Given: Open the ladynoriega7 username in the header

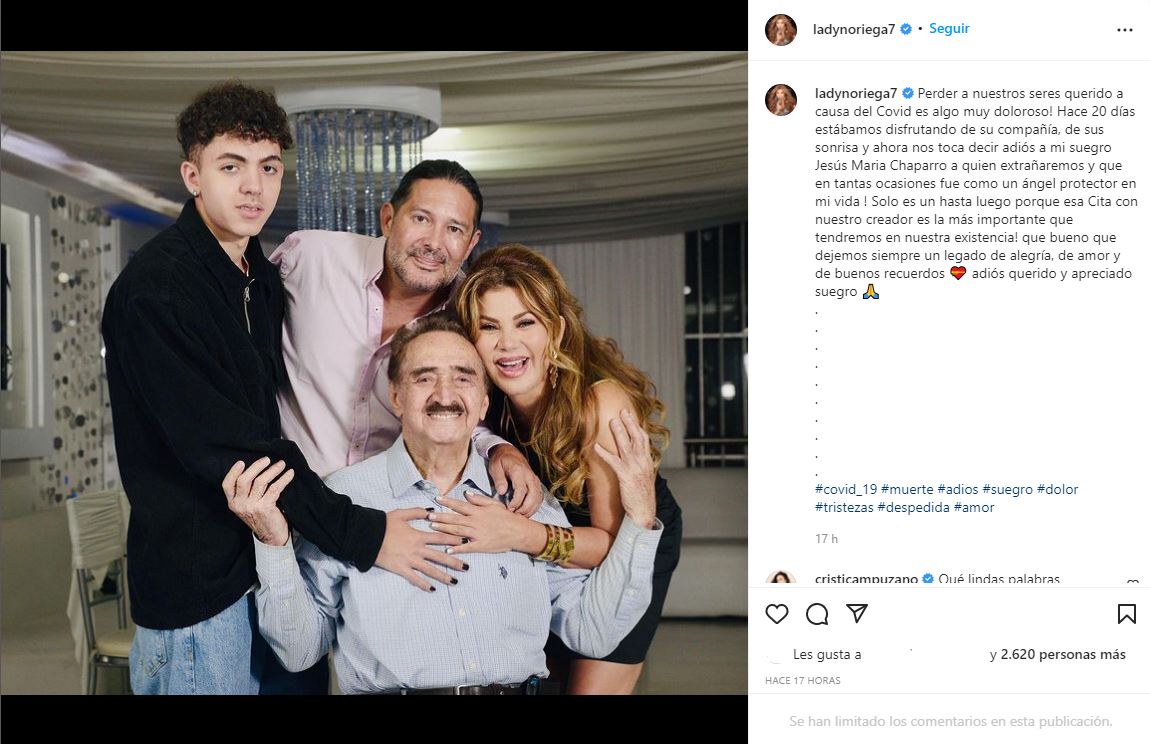Looking at the screenshot, I should point(854,30).
